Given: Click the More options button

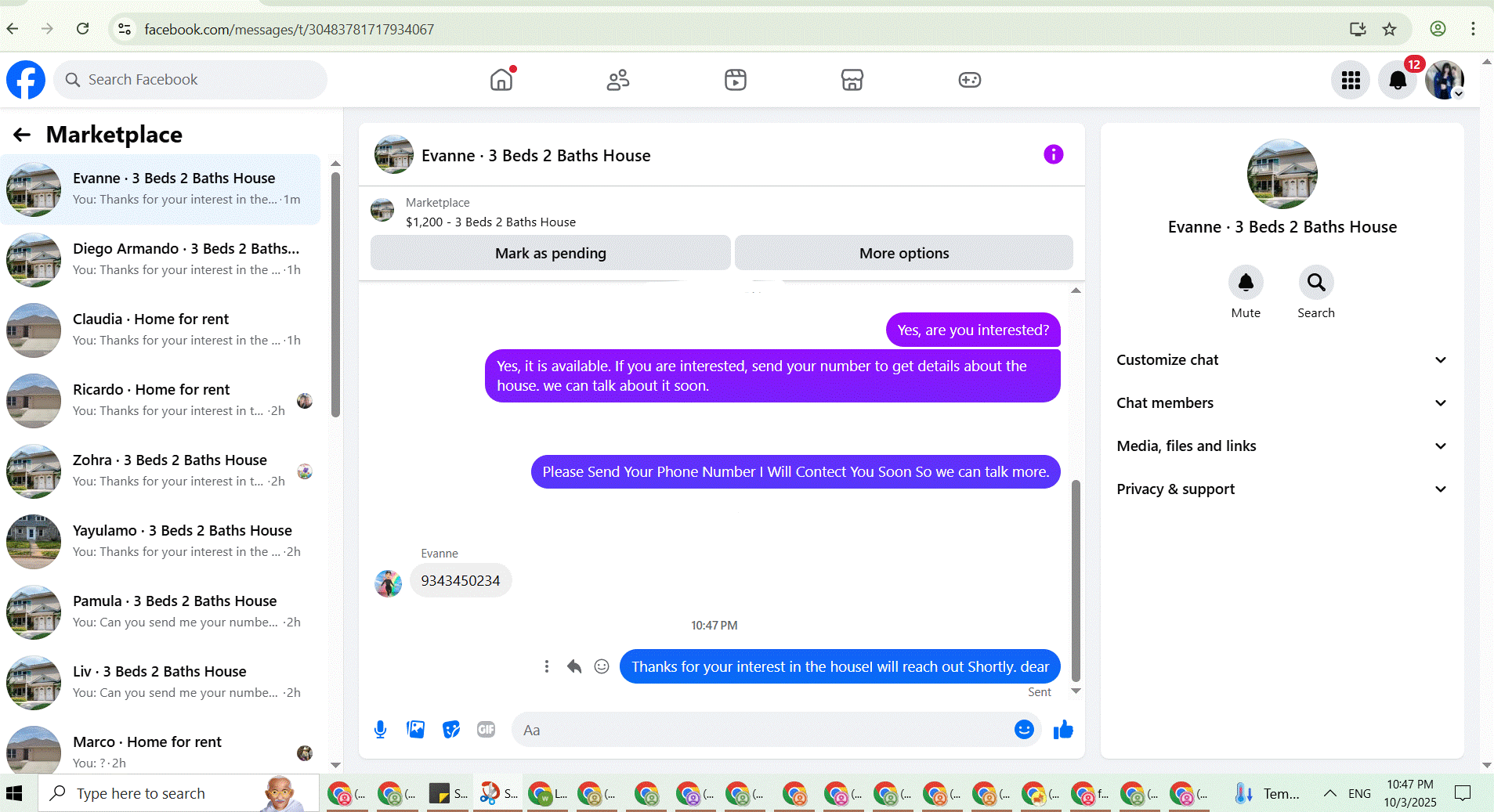Looking at the screenshot, I should pos(904,253).
